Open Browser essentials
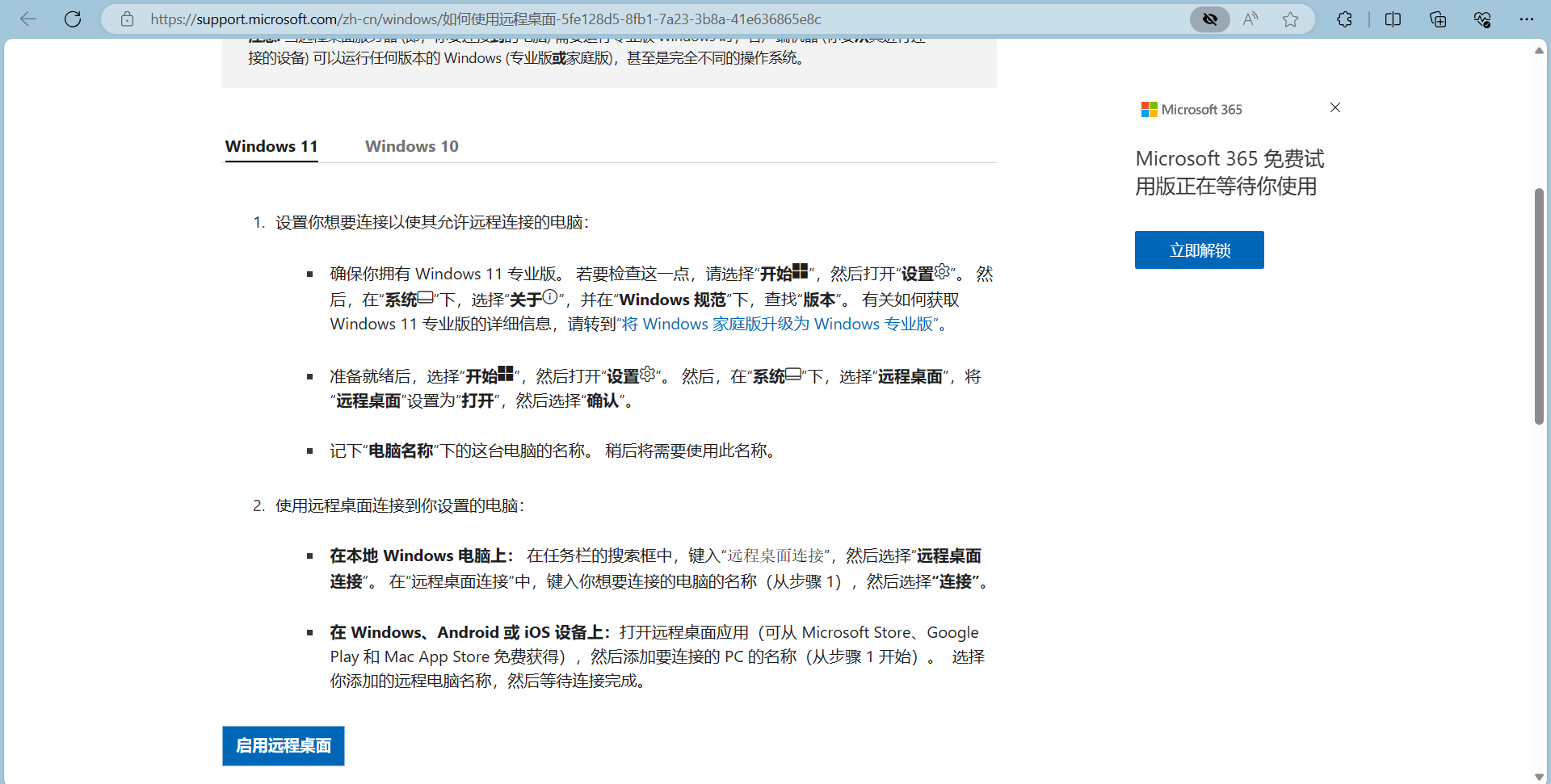This screenshot has height=784, width=1551. coord(1482,19)
